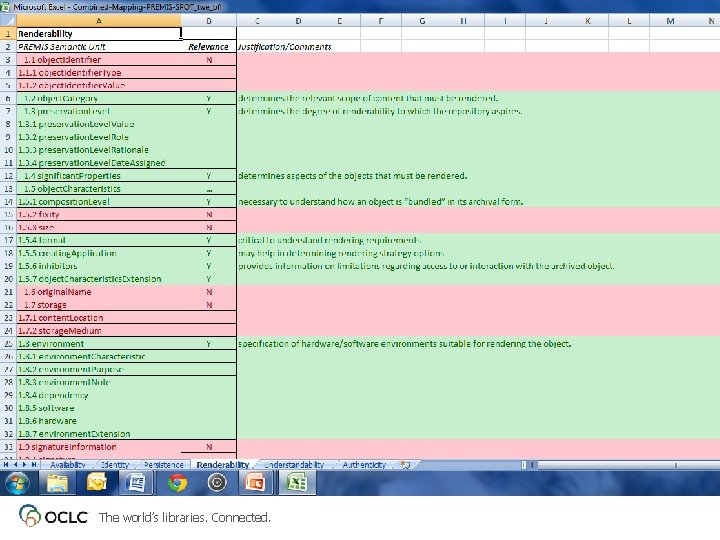Open Outlook mail from taskbar

pos(96,483)
